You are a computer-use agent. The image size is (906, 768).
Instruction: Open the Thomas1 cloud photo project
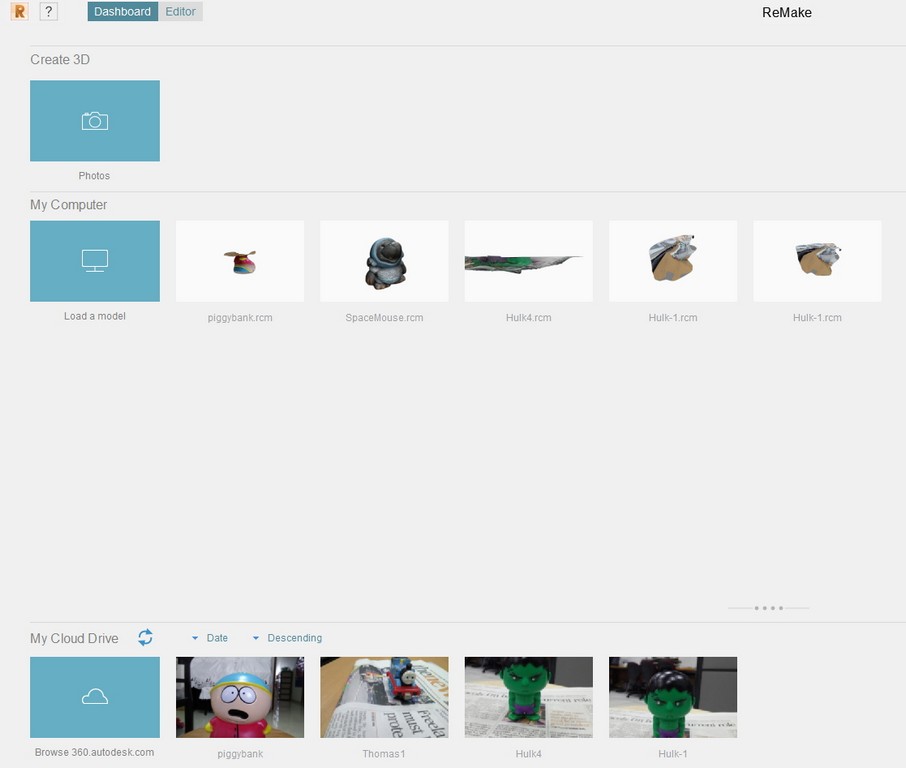[x=384, y=697]
